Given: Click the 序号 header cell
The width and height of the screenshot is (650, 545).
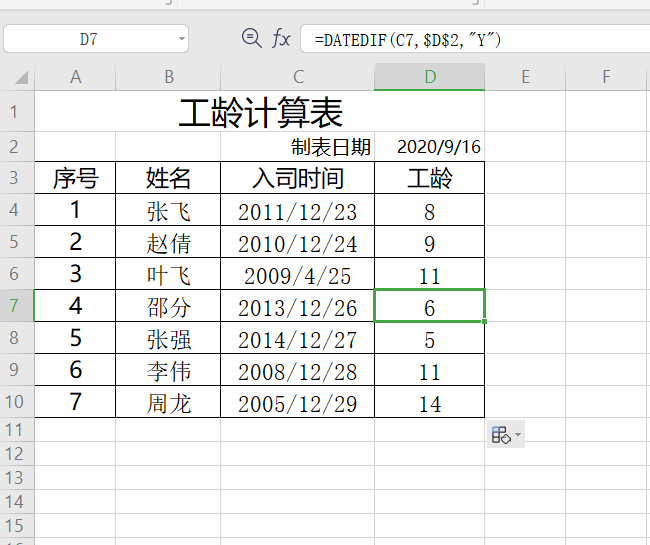Looking at the screenshot, I should point(75,178).
